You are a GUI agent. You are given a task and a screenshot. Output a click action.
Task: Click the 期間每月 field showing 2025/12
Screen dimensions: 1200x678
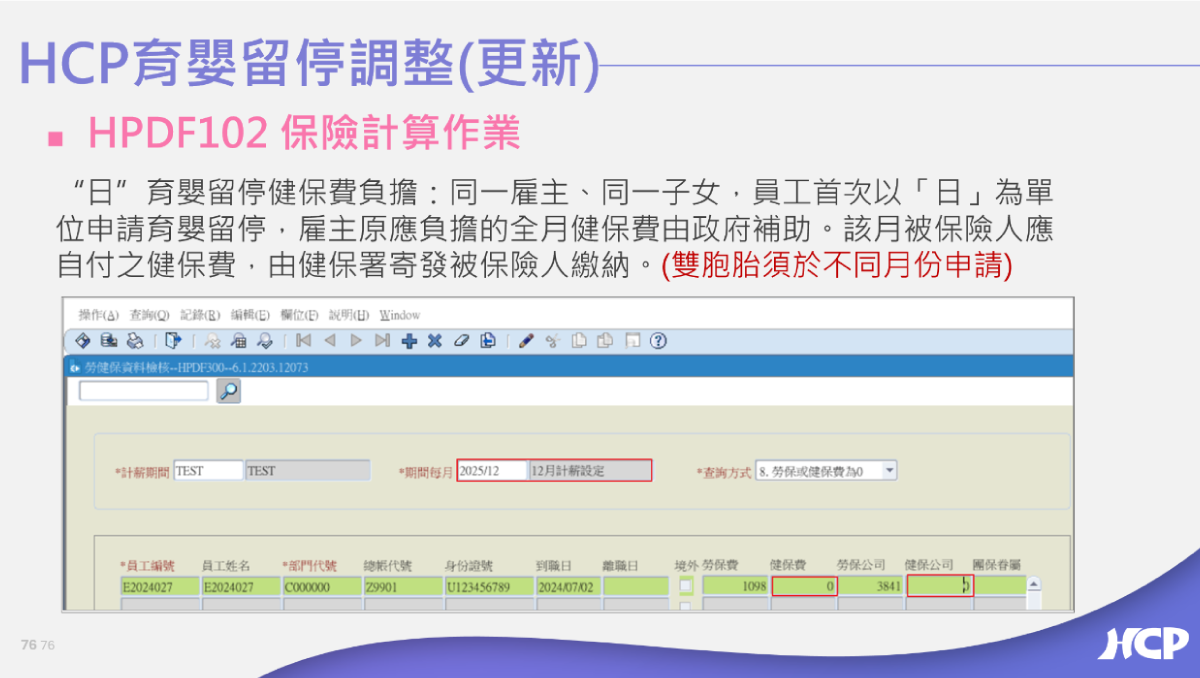pos(492,470)
